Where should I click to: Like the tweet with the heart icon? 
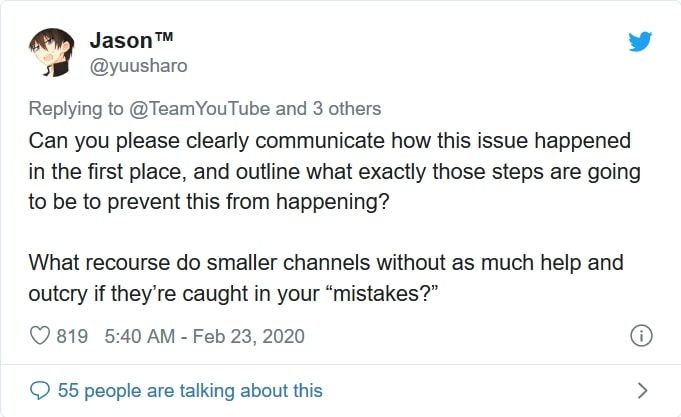(40, 336)
